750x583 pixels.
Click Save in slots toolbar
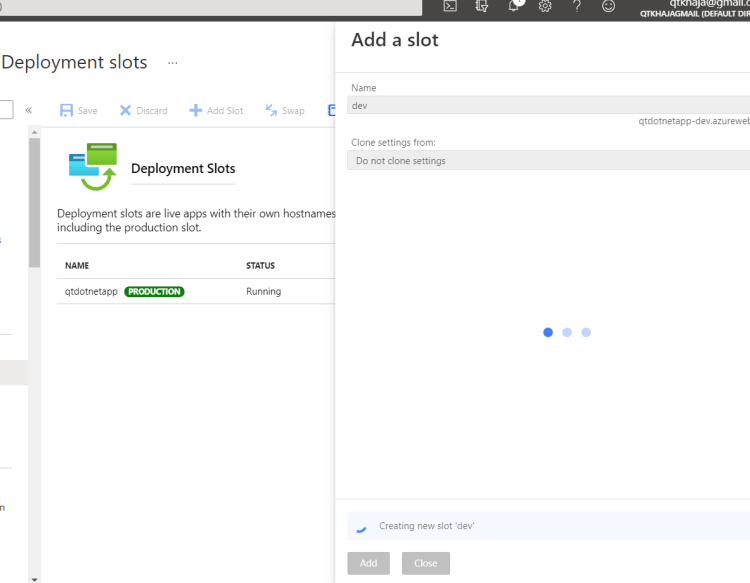(78, 110)
